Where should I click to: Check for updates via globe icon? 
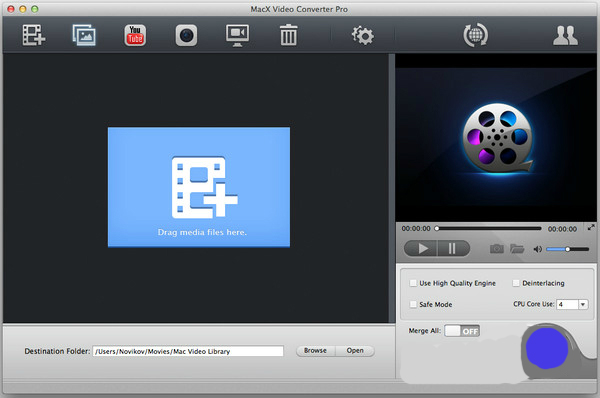click(475, 35)
